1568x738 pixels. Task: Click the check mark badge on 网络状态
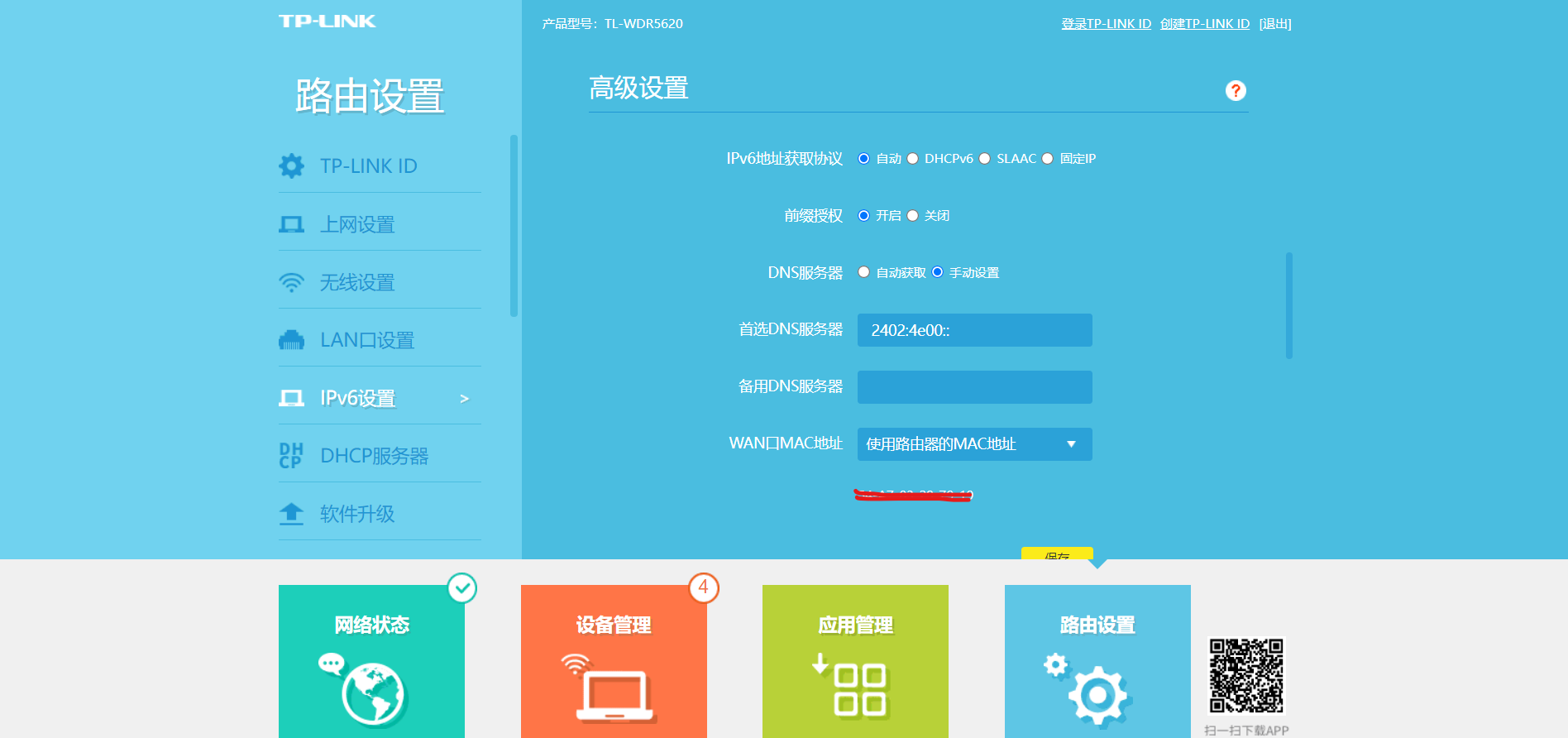[462, 588]
